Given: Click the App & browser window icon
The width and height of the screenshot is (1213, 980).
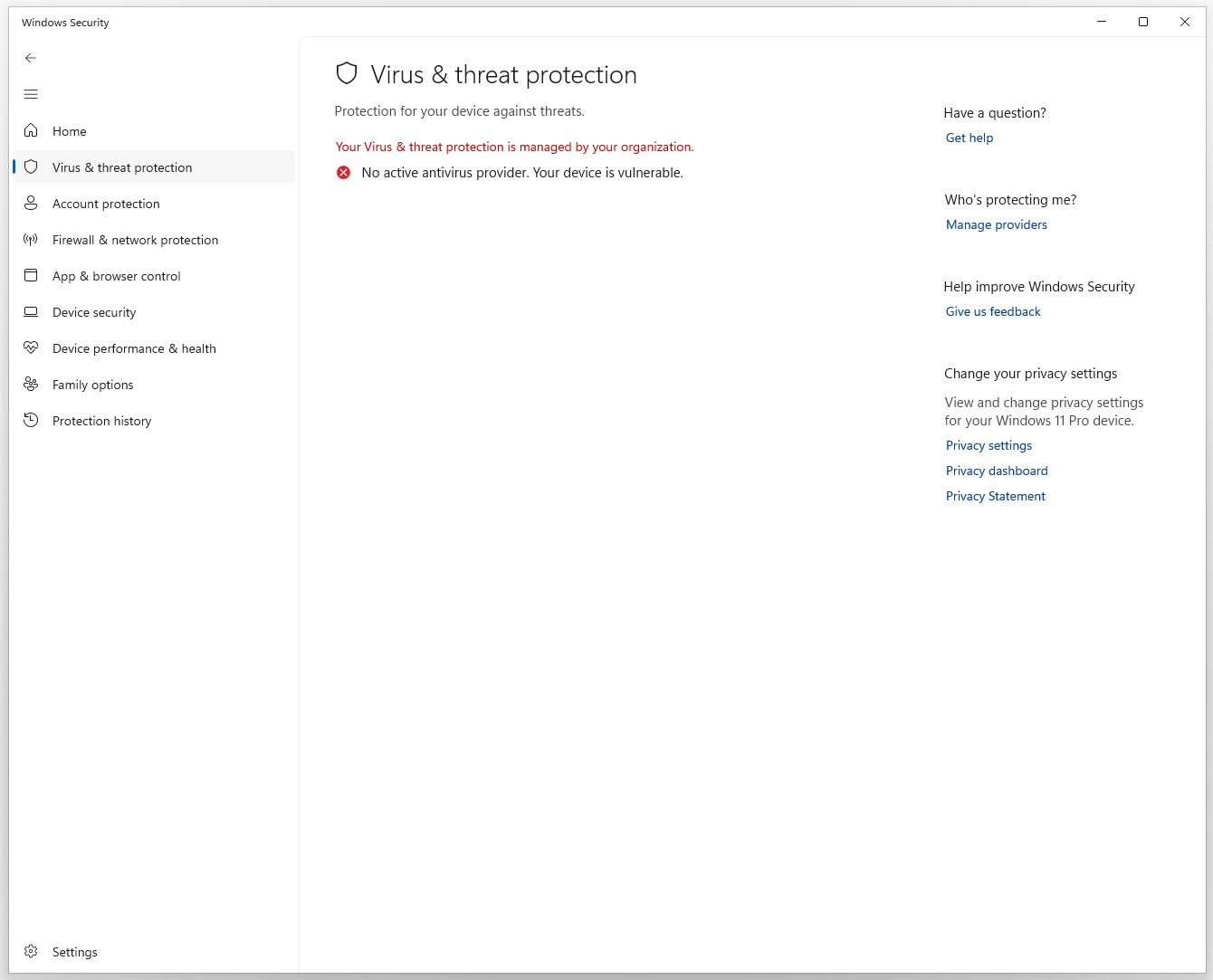Looking at the screenshot, I should pos(31,275).
